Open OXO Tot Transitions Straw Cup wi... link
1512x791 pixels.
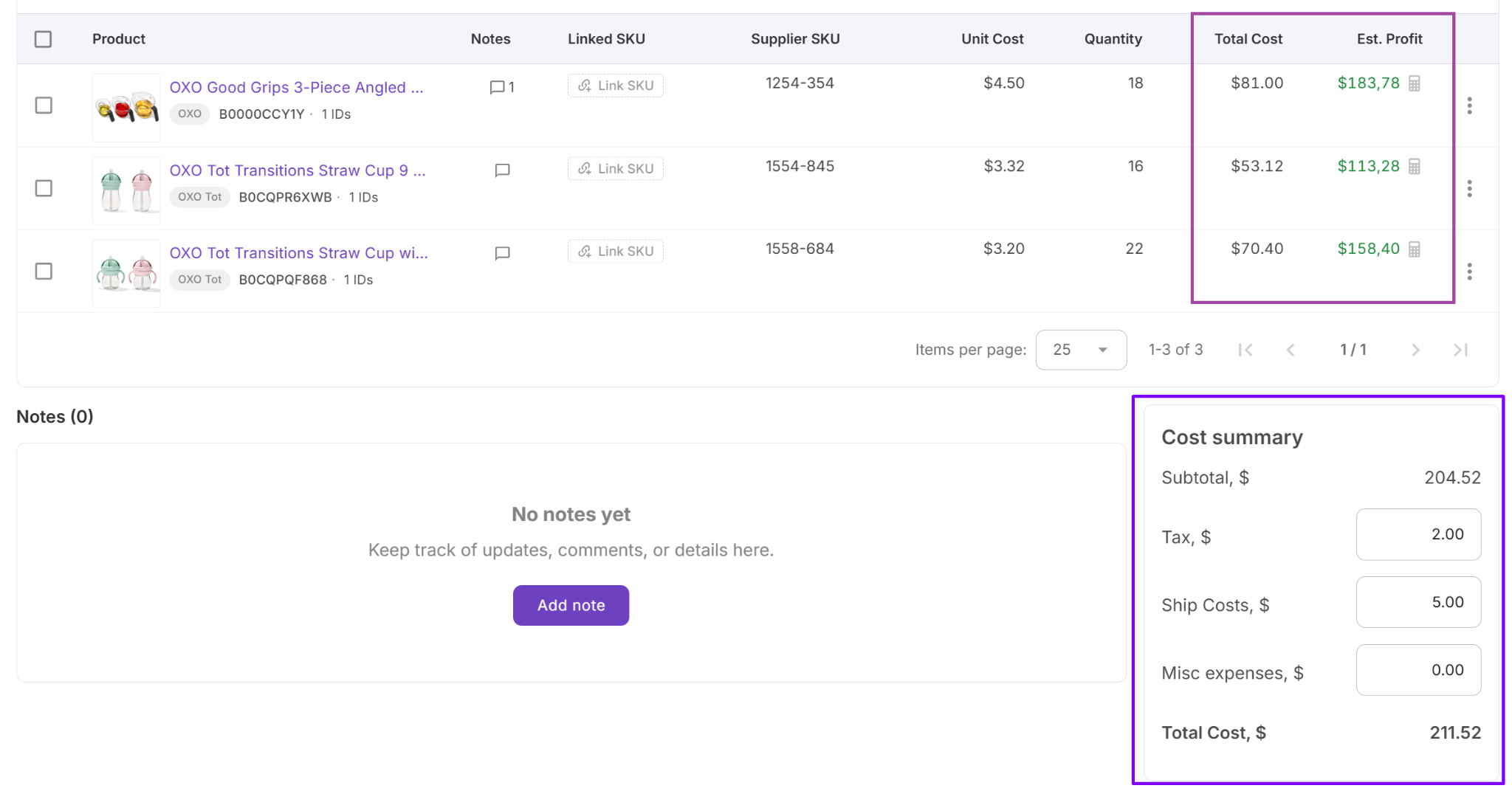tap(299, 253)
